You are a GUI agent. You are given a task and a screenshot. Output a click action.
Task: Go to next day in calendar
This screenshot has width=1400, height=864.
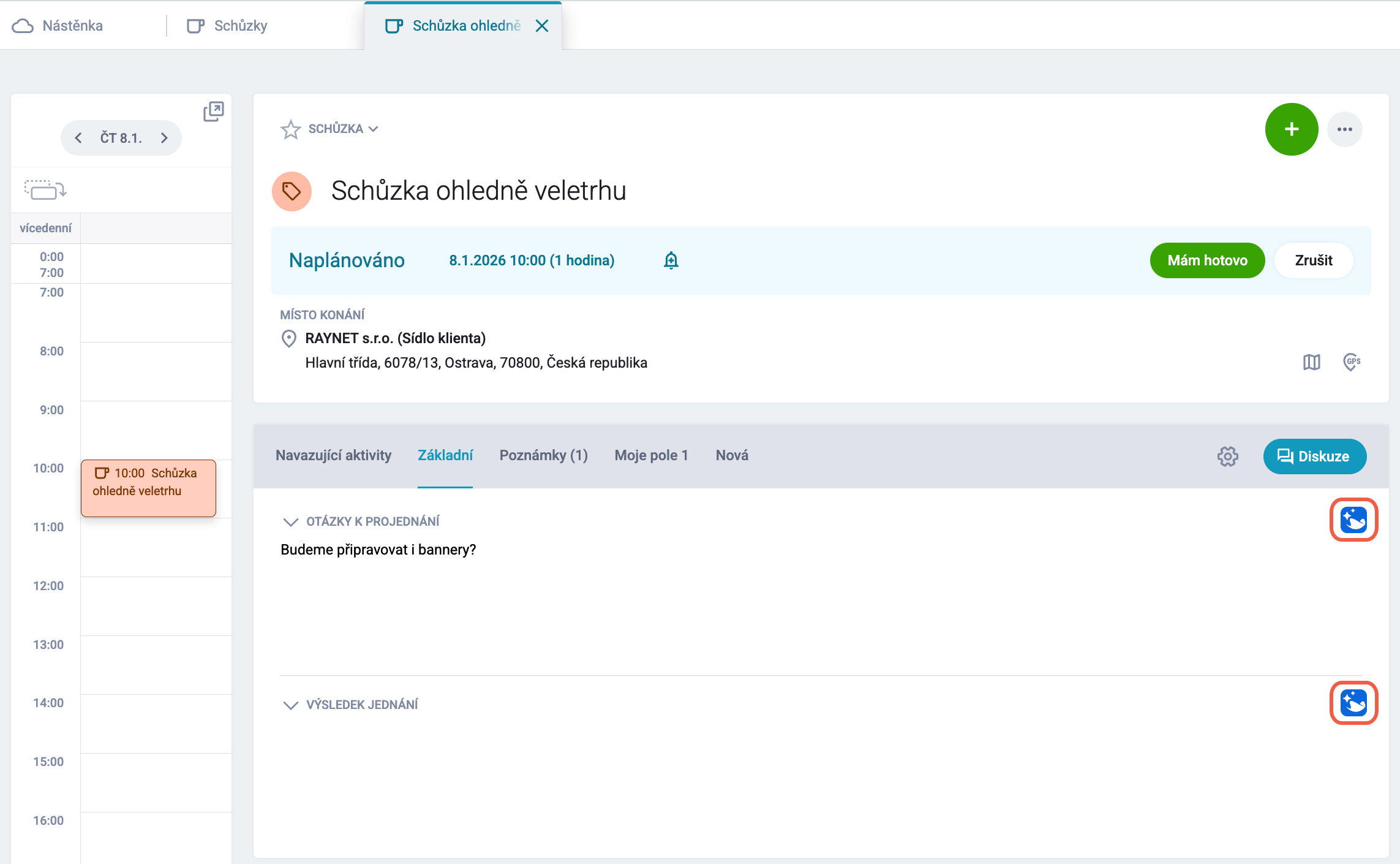[164, 138]
